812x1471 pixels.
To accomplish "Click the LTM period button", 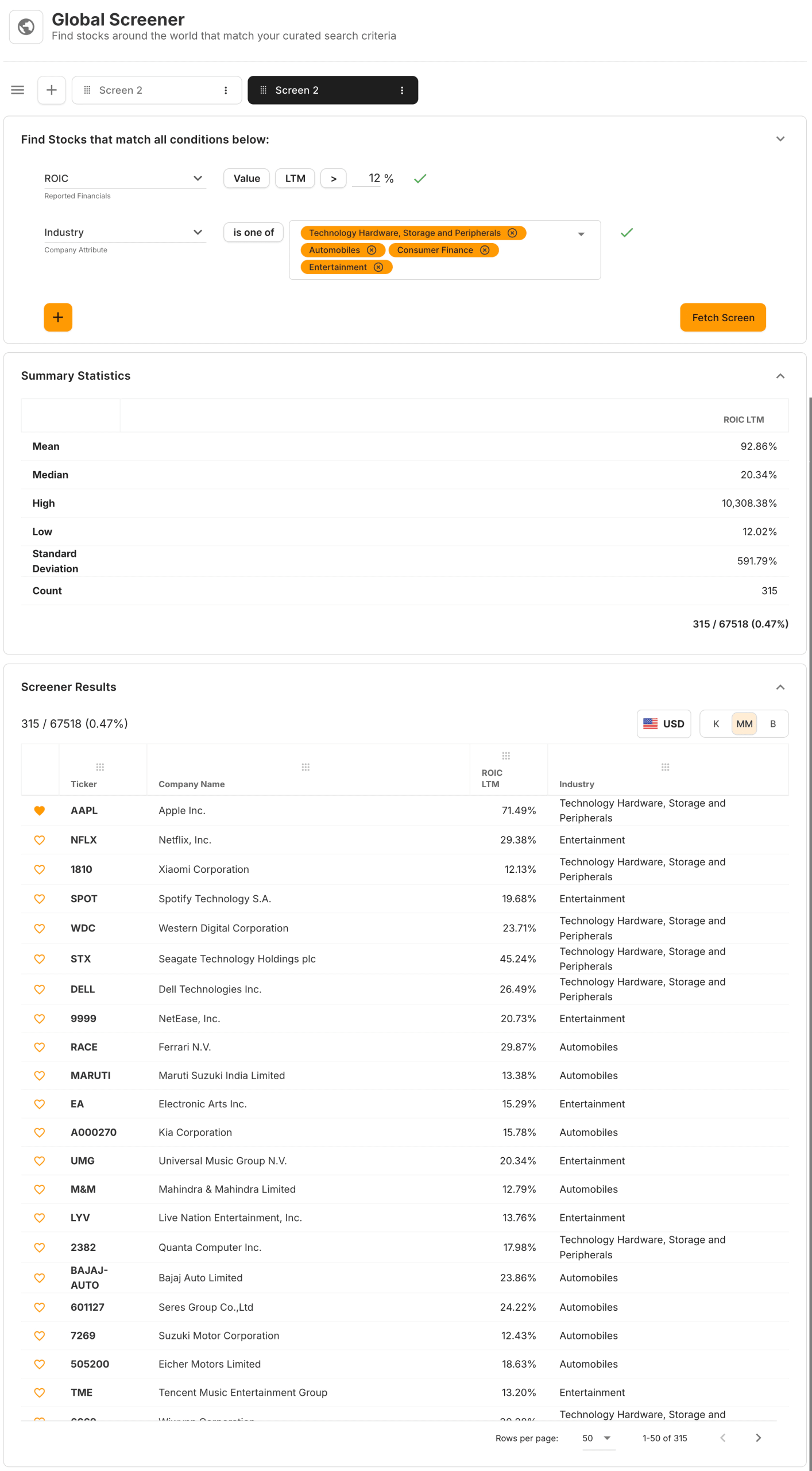I will click(x=295, y=179).
